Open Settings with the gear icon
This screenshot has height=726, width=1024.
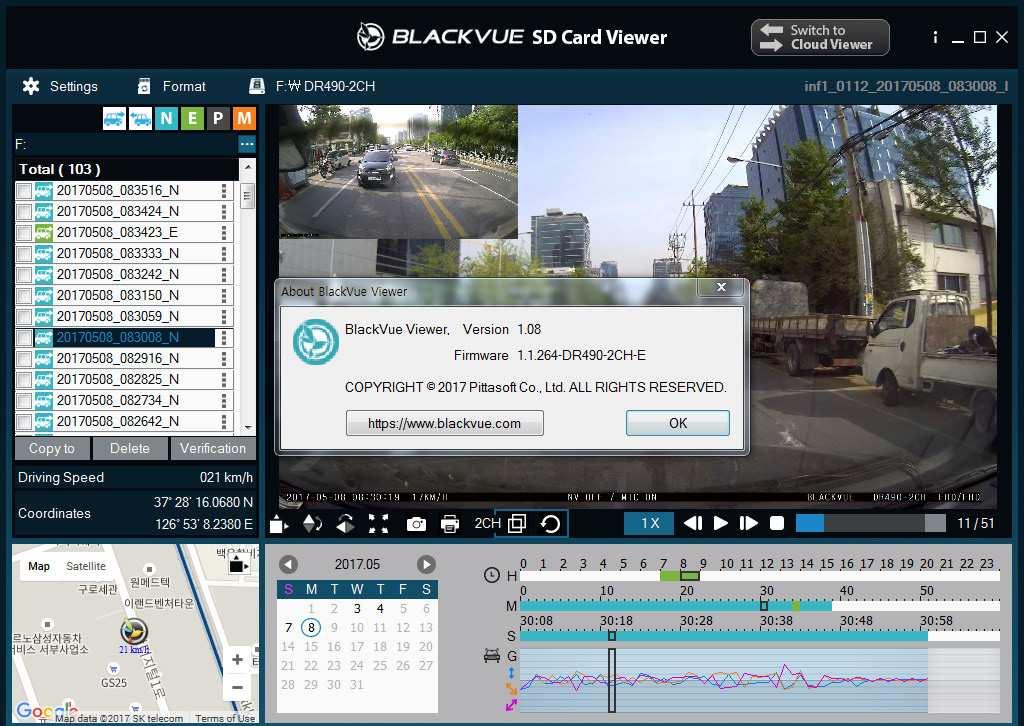[x=31, y=86]
